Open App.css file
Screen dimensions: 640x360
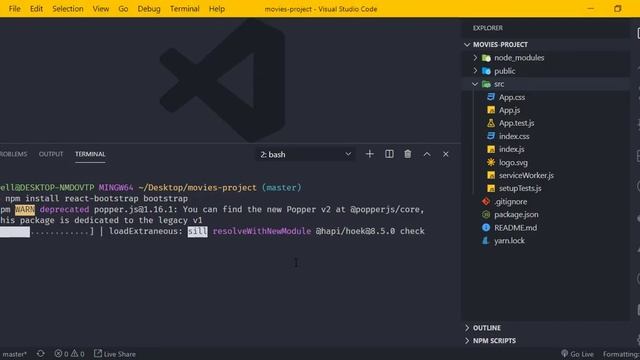click(x=512, y=97)
